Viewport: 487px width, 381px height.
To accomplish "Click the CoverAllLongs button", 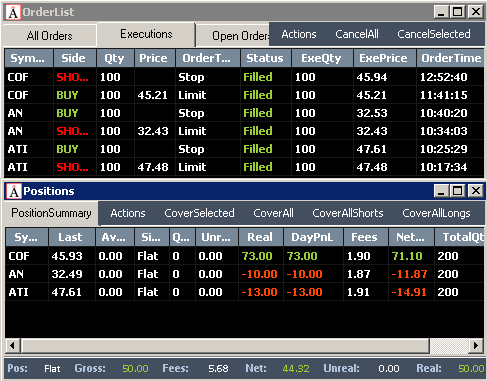I will pos(436,213).
